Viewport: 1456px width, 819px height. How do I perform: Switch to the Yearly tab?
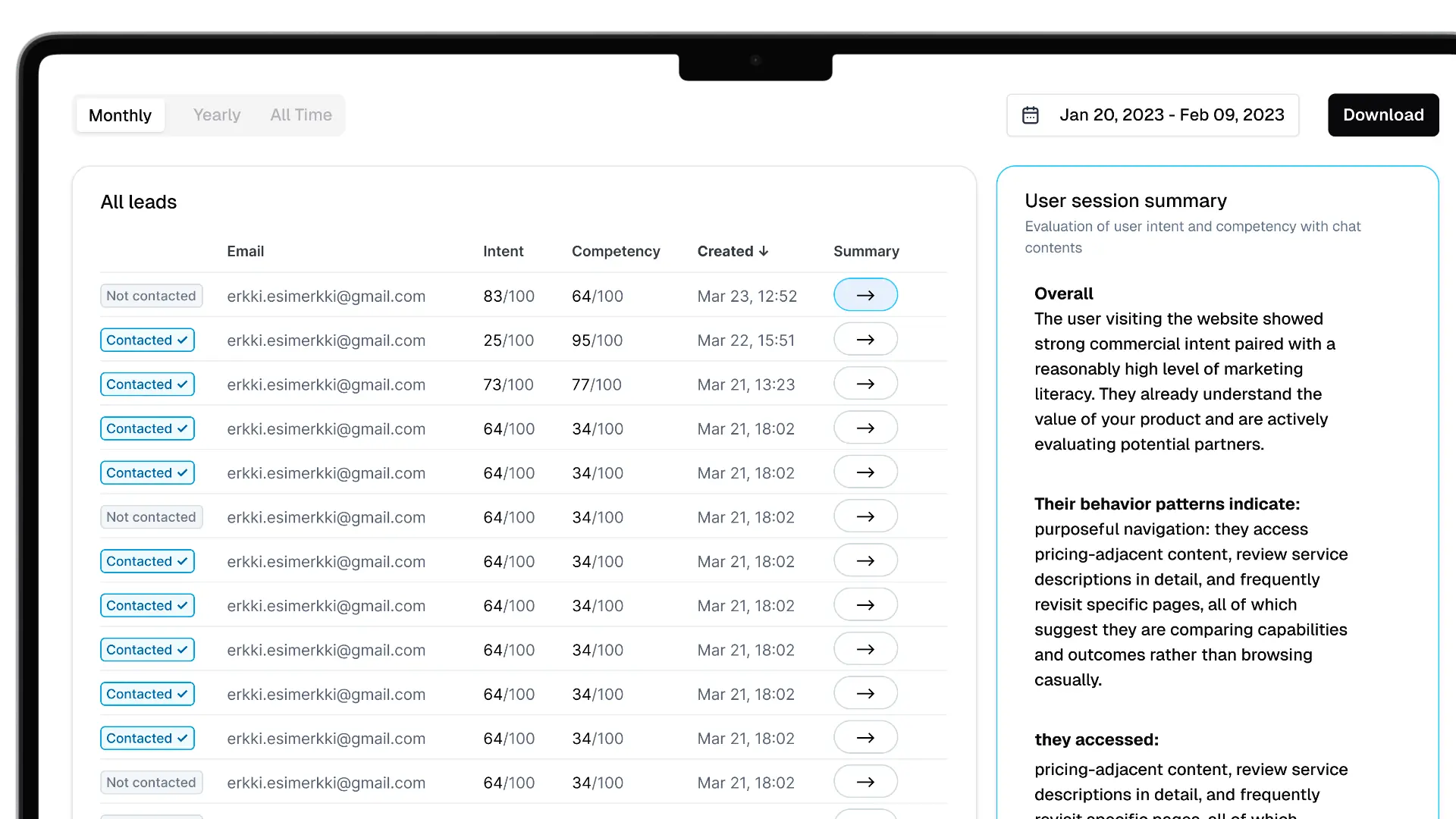pyautogui.click(x=217, y=115)
